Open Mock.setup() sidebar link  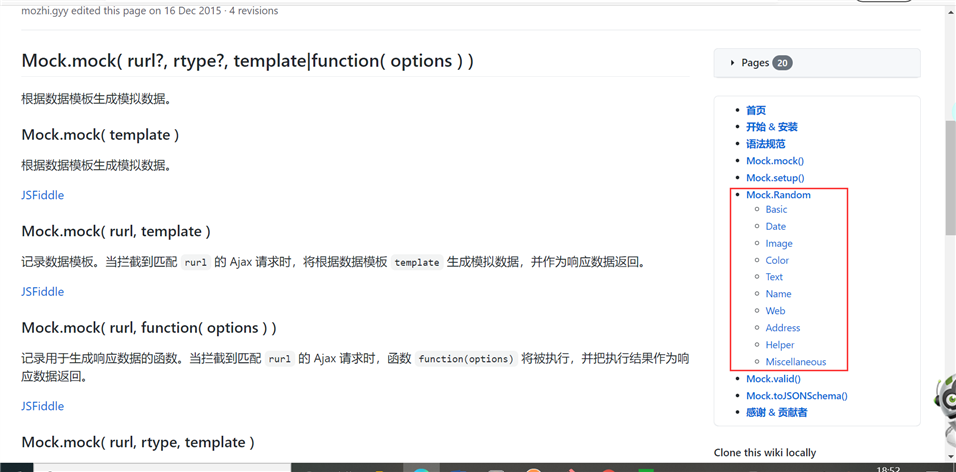tap(775, 178)
